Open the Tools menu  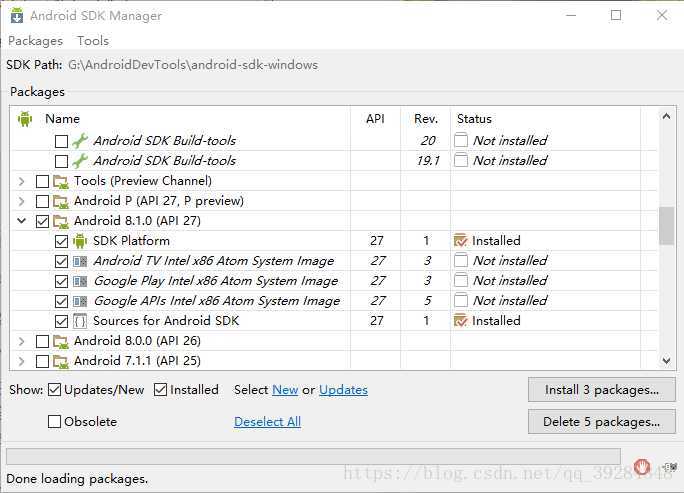click(x=93, y=41)
